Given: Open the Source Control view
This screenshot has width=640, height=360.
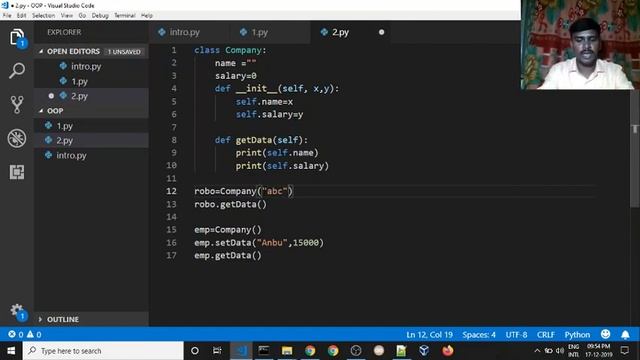Looking at the screenshot, I should [x=17, y=104].
